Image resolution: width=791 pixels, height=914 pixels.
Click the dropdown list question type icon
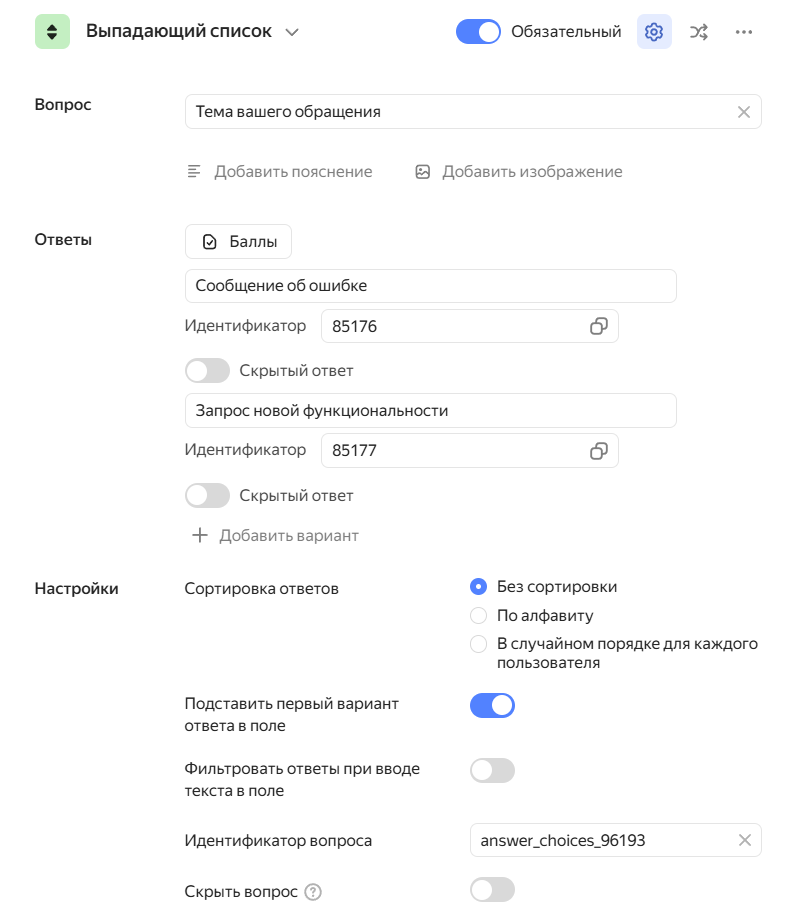point(52,32)
